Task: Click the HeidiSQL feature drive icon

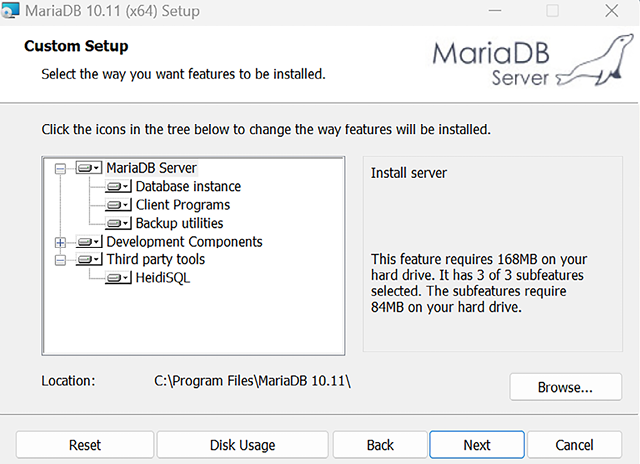Action: click(119, 279)
